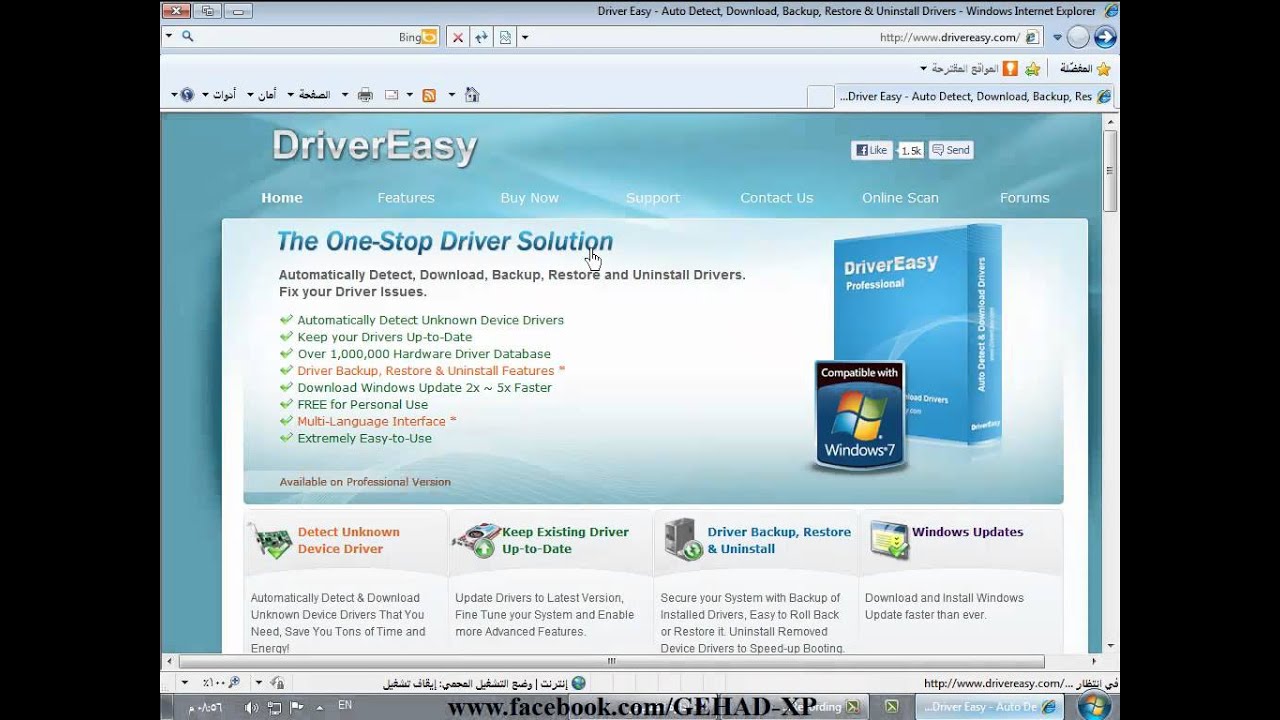Screen dimensions: 1280x720
Task: Click the Action Center flag icon
Action: point(297,707)
